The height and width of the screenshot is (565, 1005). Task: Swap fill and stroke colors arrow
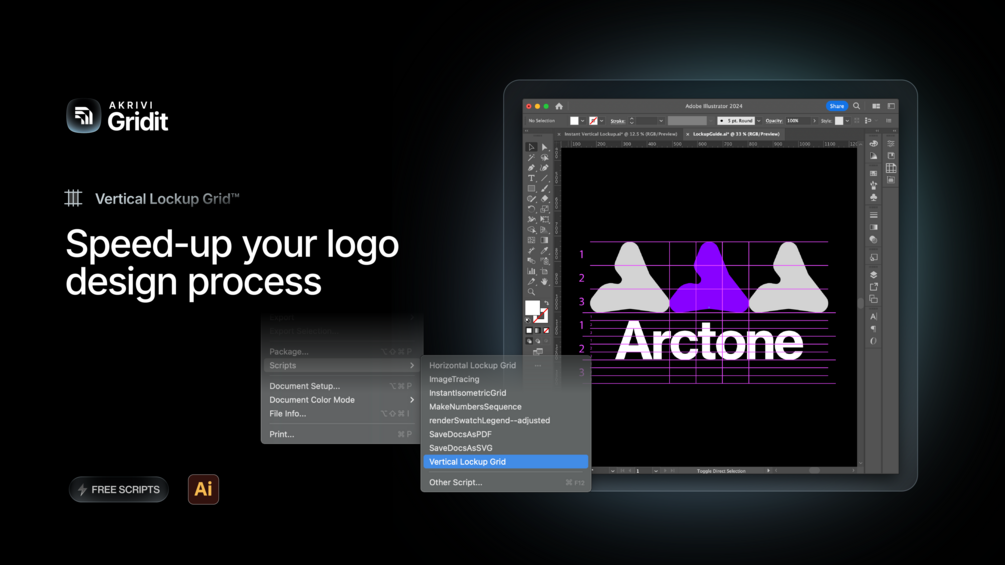pos(546,303)
